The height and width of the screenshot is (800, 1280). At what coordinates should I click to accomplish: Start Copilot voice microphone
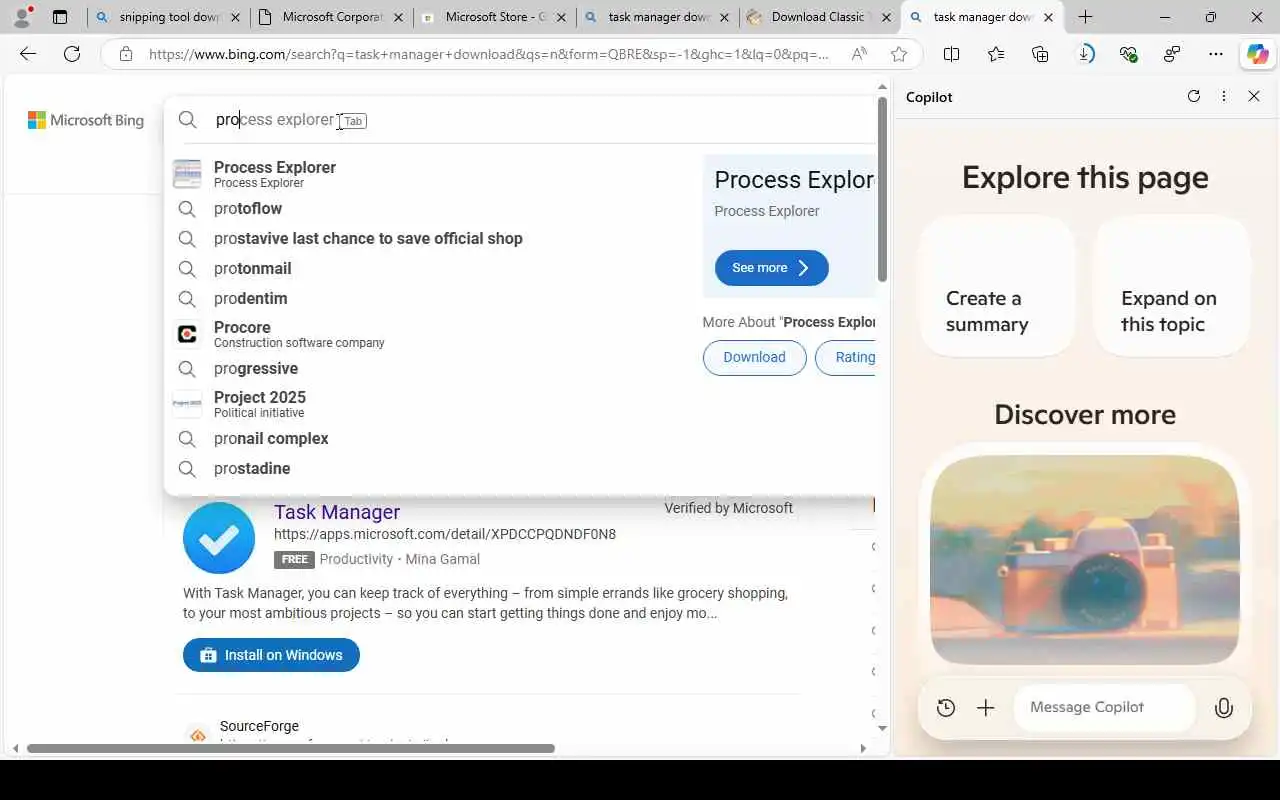click(1223, 708)
